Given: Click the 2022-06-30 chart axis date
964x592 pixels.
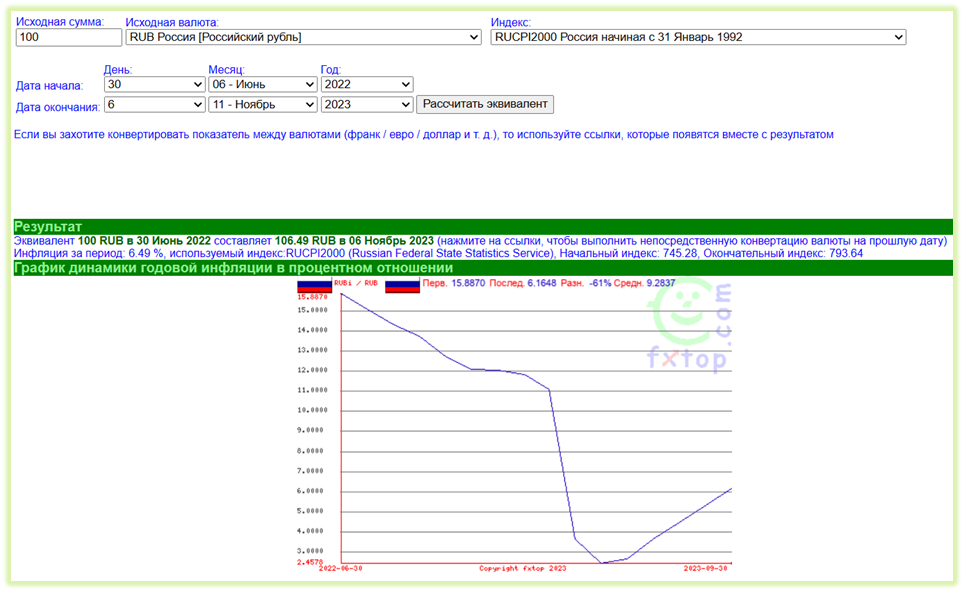Looking at the screenshot, I should [x=341, y=569].
